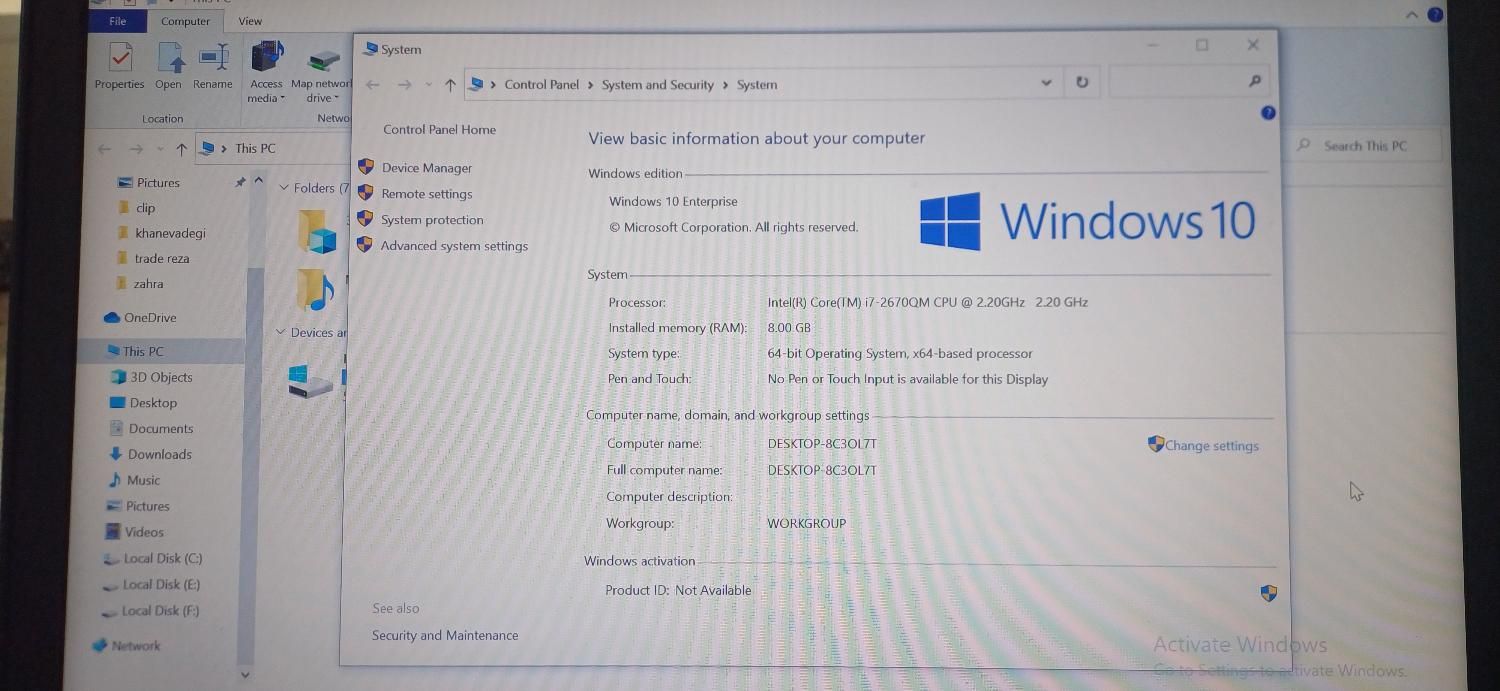Open Control Panel Home
Viewport: 1500px width, 691px height.
click(x=440, y=130)
